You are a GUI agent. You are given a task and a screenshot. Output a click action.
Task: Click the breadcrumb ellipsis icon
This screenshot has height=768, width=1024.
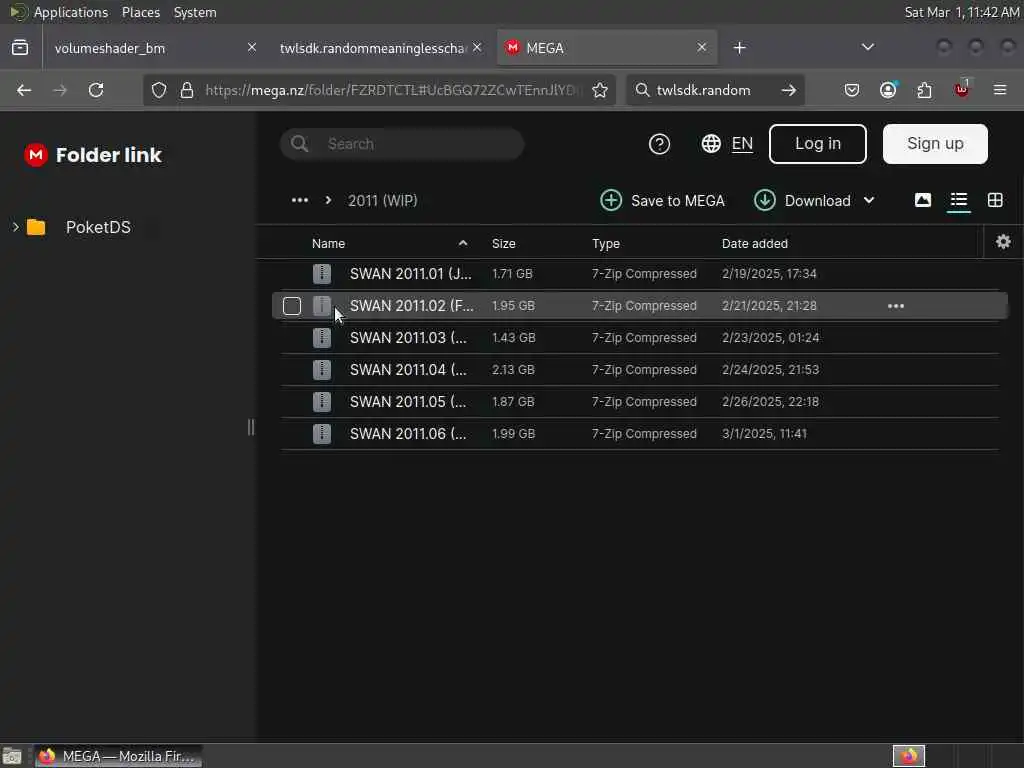[x=300, y=200]
